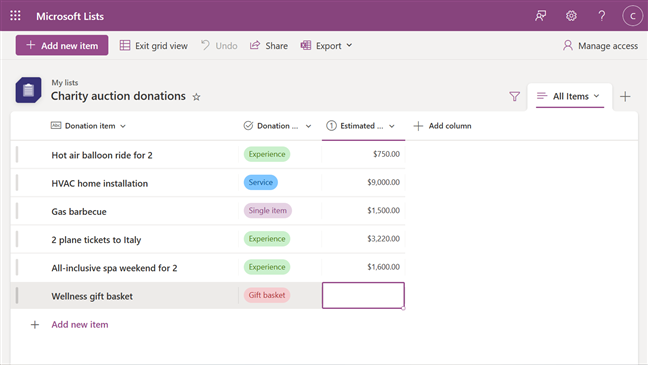Click the Charity auction donations list icon
Viewport: 648px width, 365px height.
coord(29,90)
